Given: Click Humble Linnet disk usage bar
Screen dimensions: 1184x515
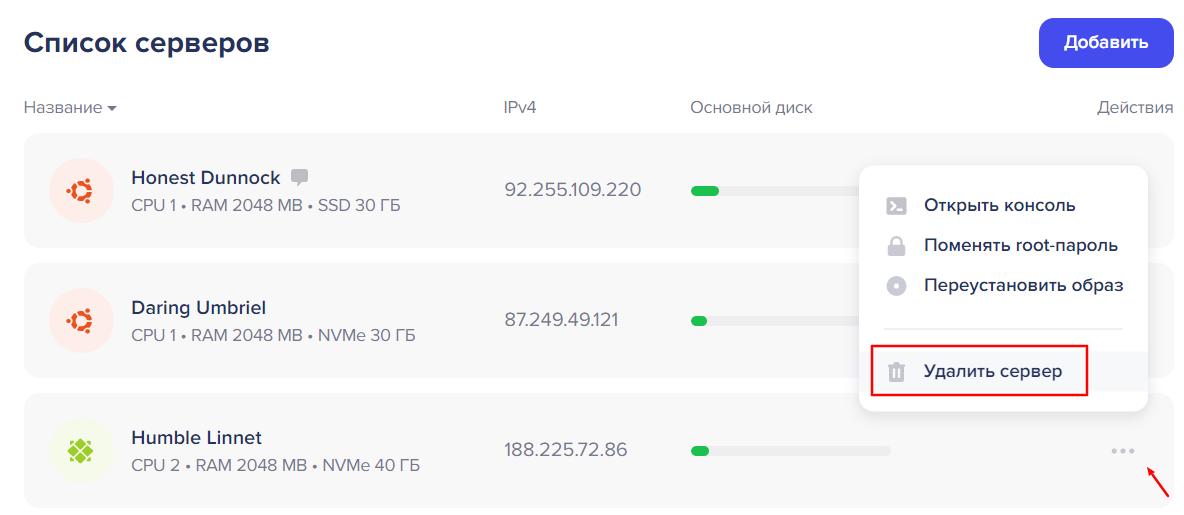Looking at the screenshot, I should click(x=791, y=451).
